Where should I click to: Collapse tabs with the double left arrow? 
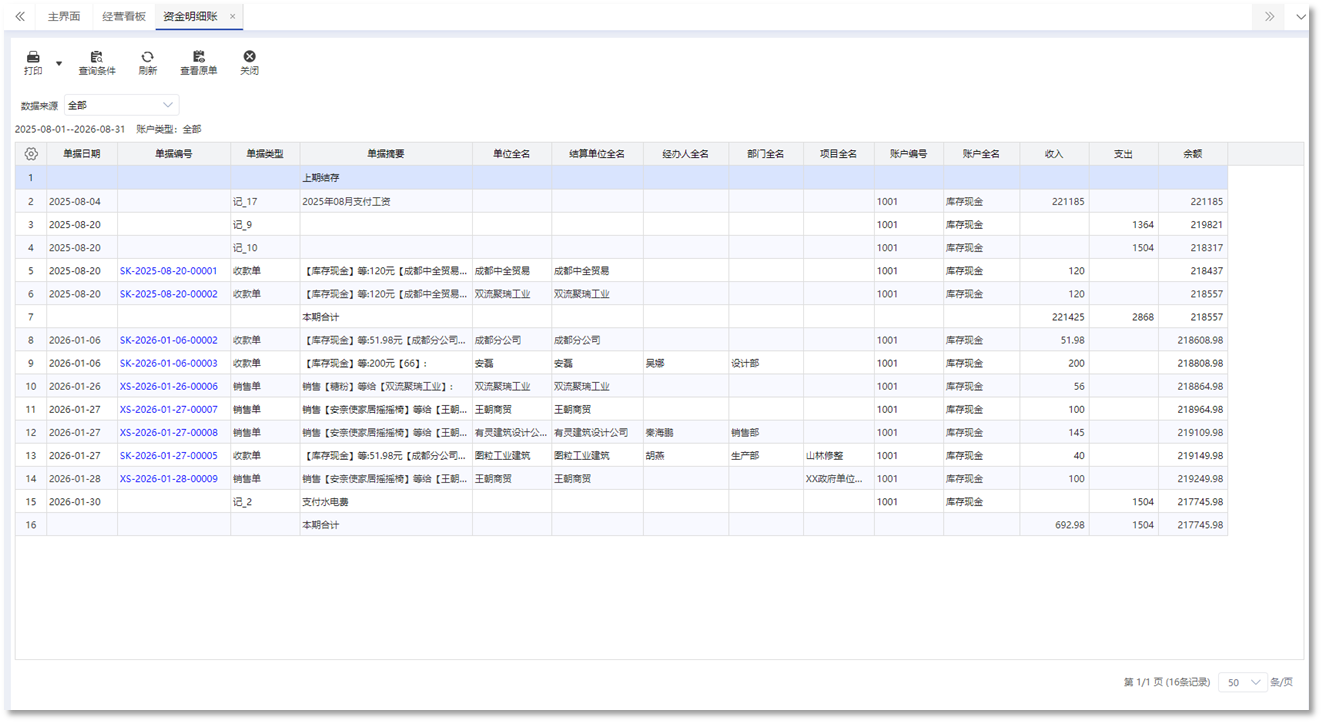20,17
